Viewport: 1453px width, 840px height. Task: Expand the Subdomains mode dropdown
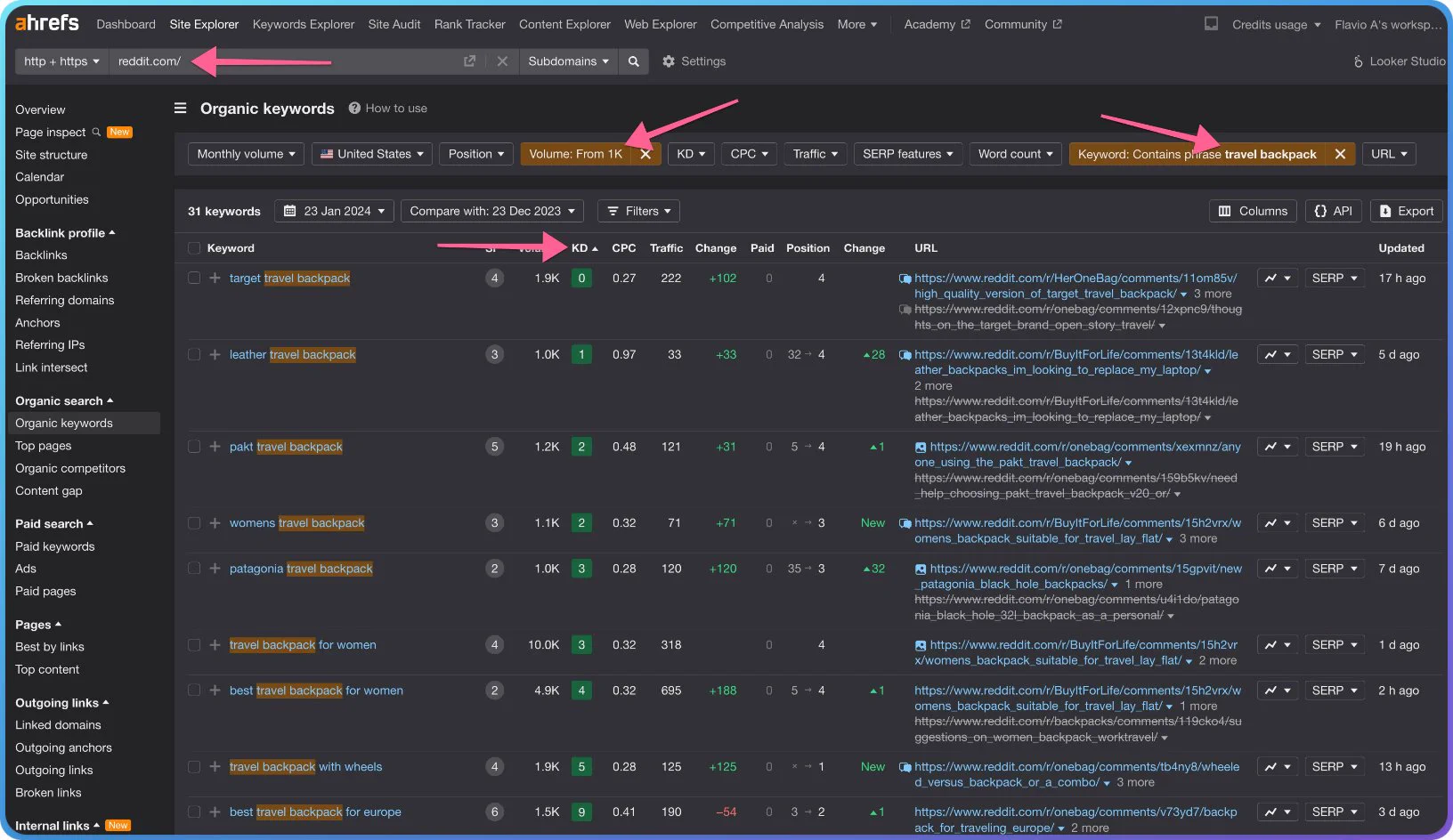tap(568, 61)
